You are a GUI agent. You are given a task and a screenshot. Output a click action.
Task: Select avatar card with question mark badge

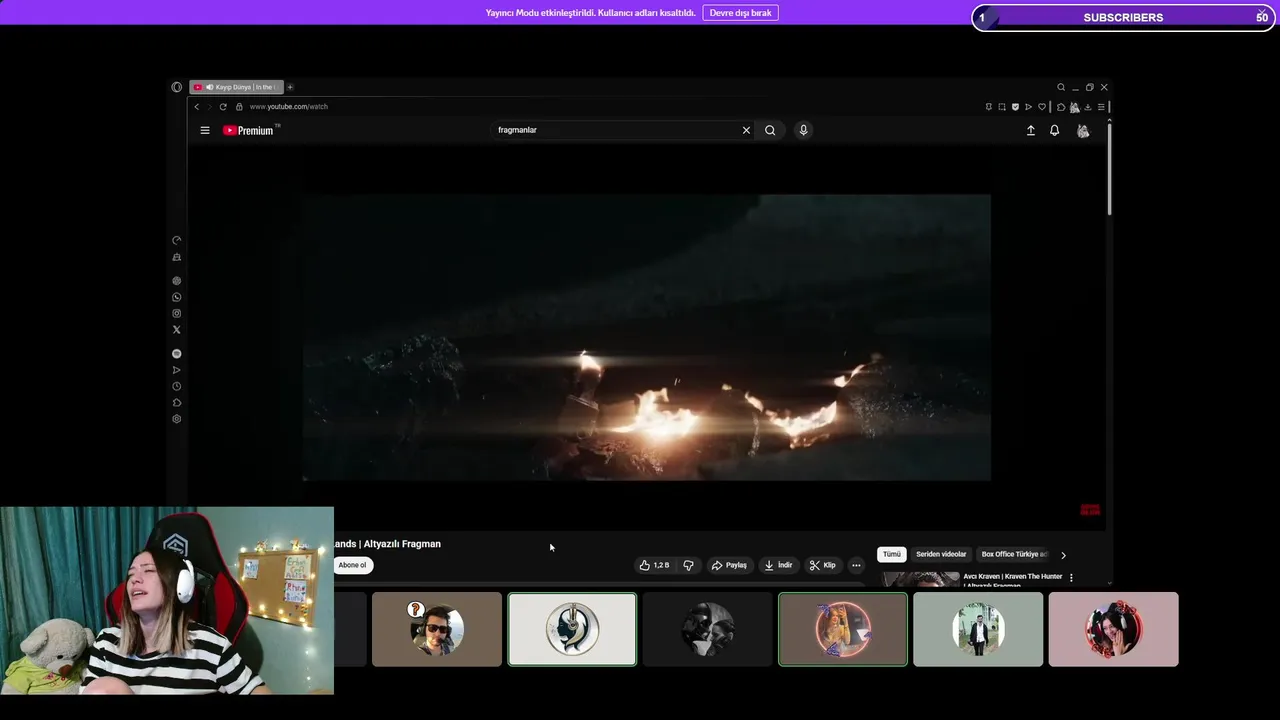[x=437, y=629]
